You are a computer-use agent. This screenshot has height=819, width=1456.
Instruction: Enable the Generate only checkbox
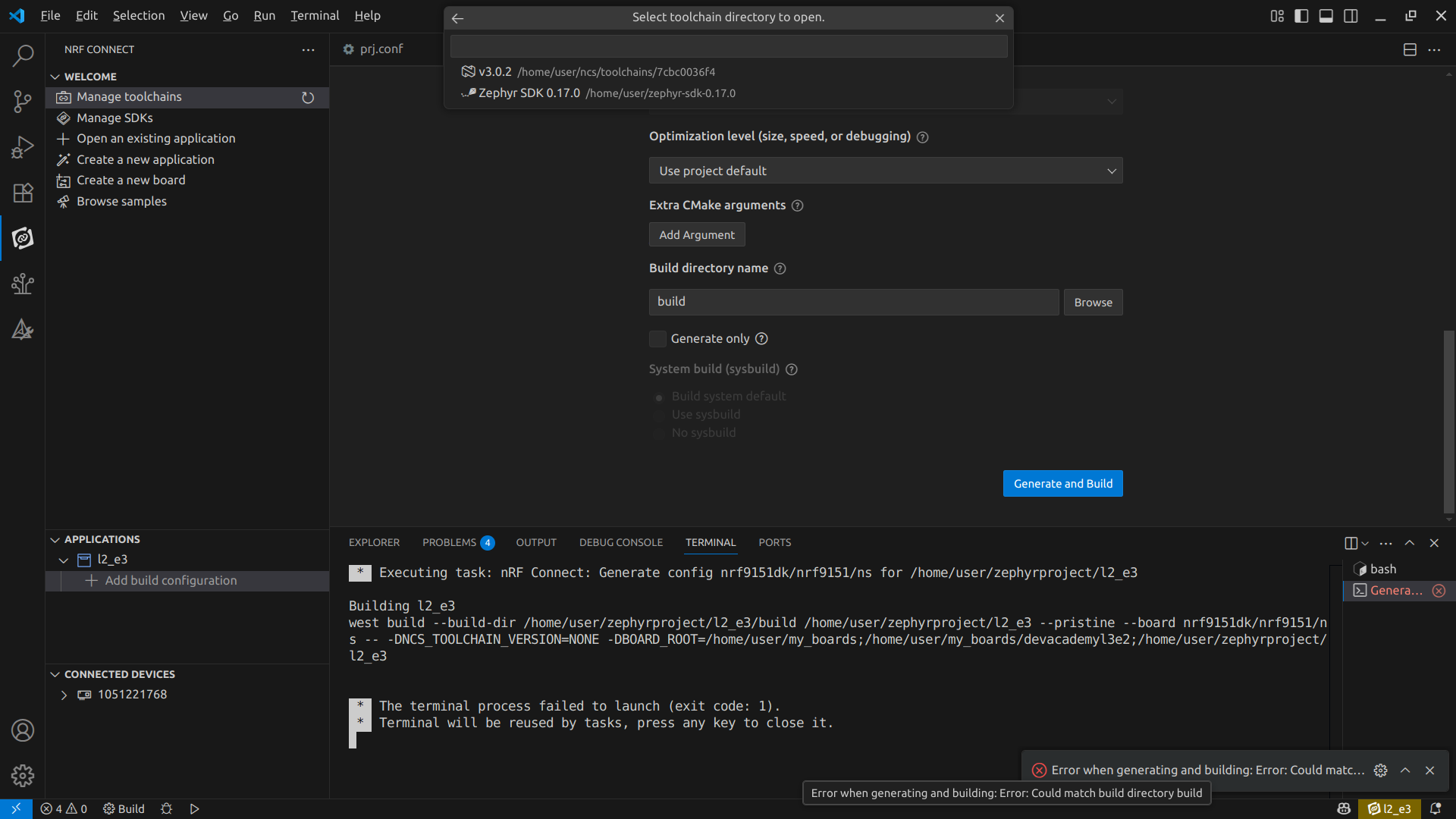[x=657, y=339]
